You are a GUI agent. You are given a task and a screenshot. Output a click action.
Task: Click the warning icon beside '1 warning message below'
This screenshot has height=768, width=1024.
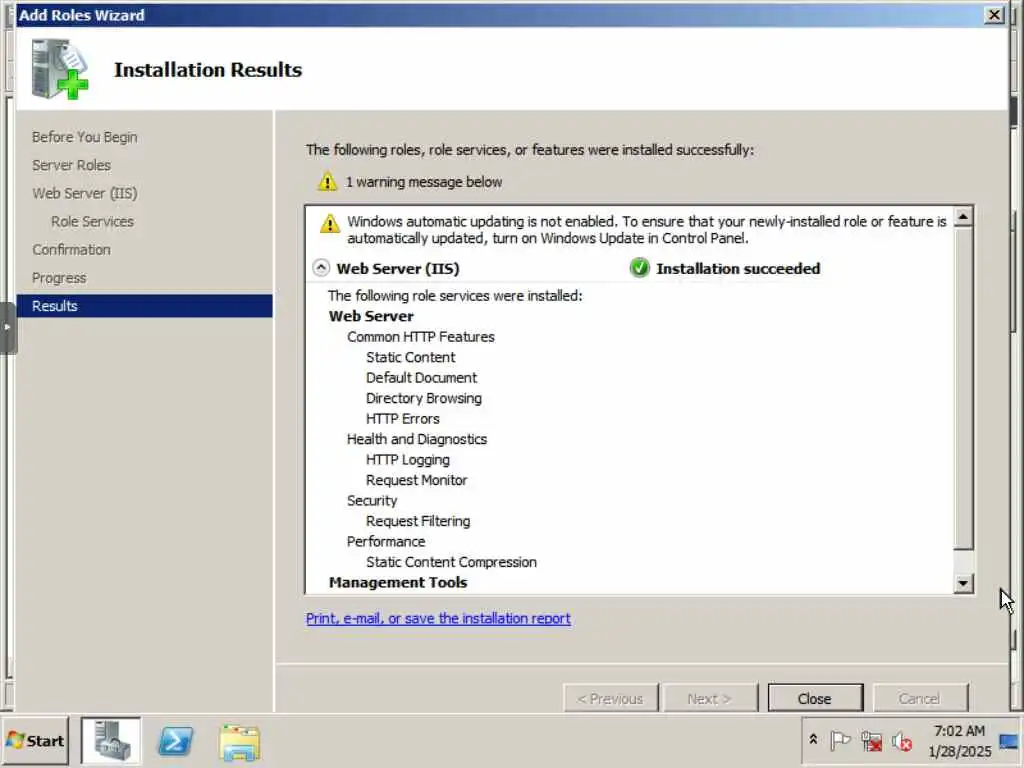click(327, 182)
